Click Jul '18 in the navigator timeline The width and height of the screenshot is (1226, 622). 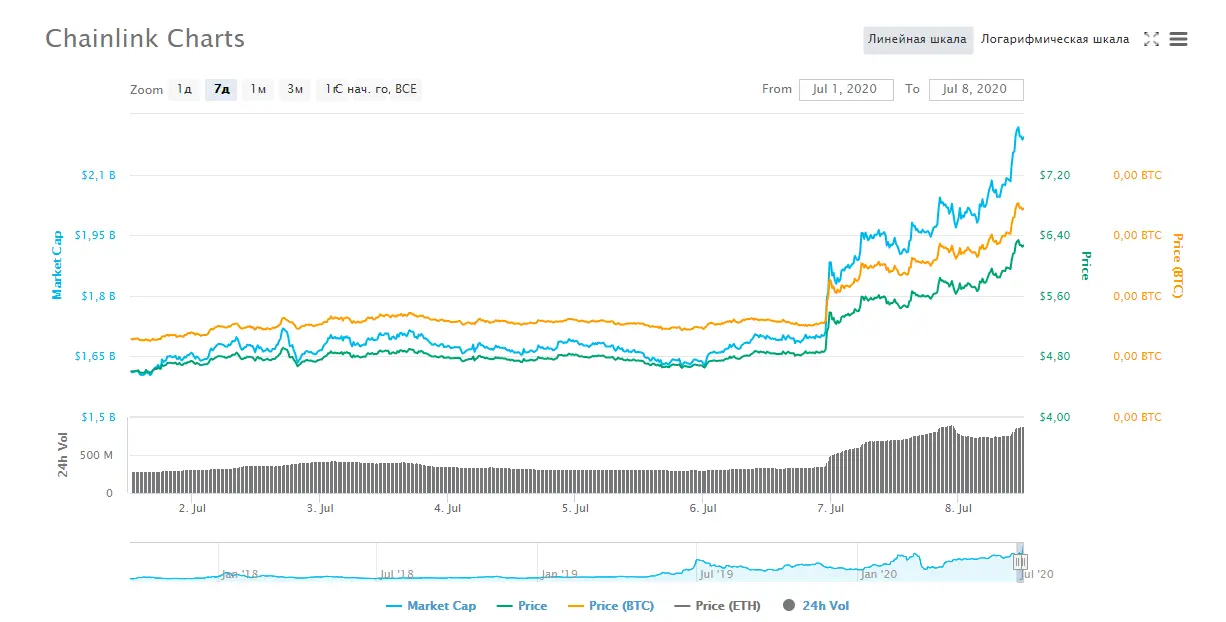coord(398,574)
